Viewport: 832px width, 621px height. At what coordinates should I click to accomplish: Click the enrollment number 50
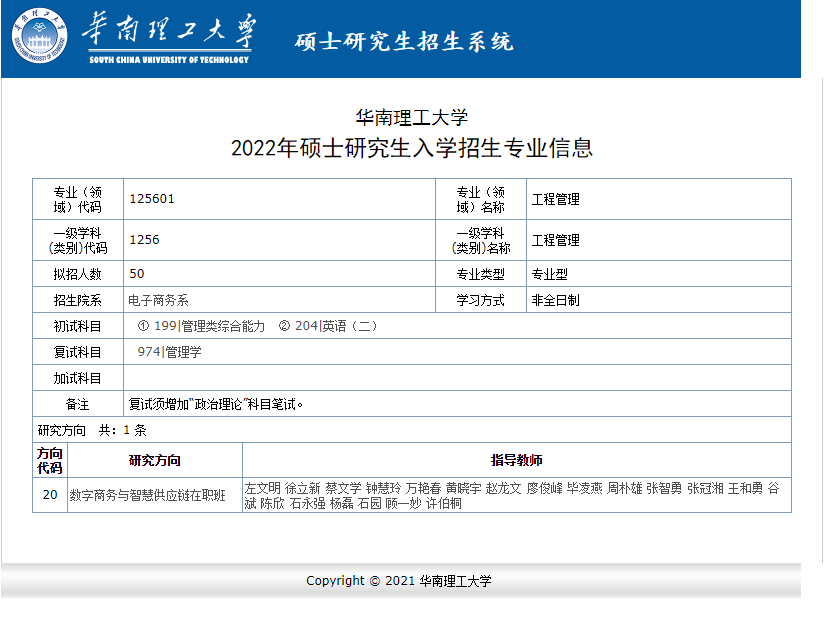137,273
